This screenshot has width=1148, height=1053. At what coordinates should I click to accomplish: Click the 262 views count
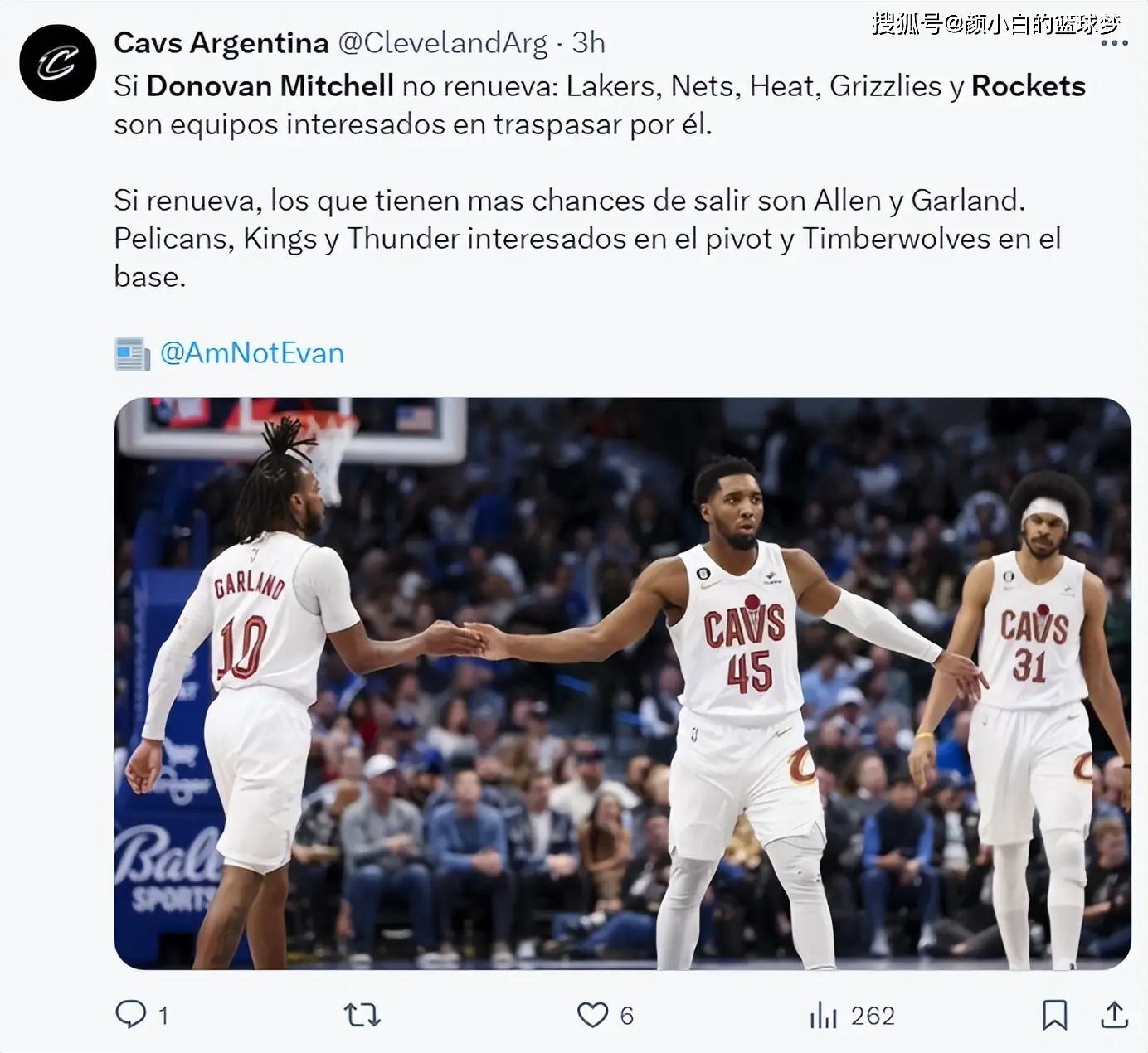pyautogui.click(x=873, y=1016)
